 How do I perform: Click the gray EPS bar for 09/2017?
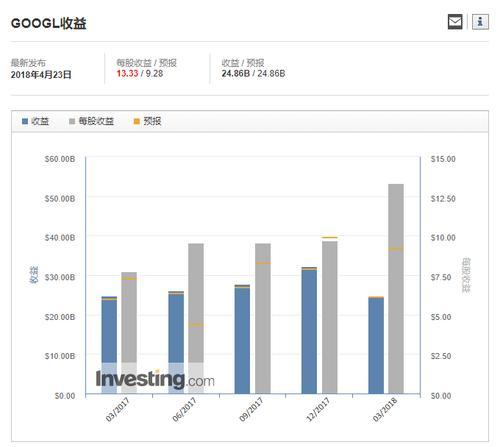[263, 318]
